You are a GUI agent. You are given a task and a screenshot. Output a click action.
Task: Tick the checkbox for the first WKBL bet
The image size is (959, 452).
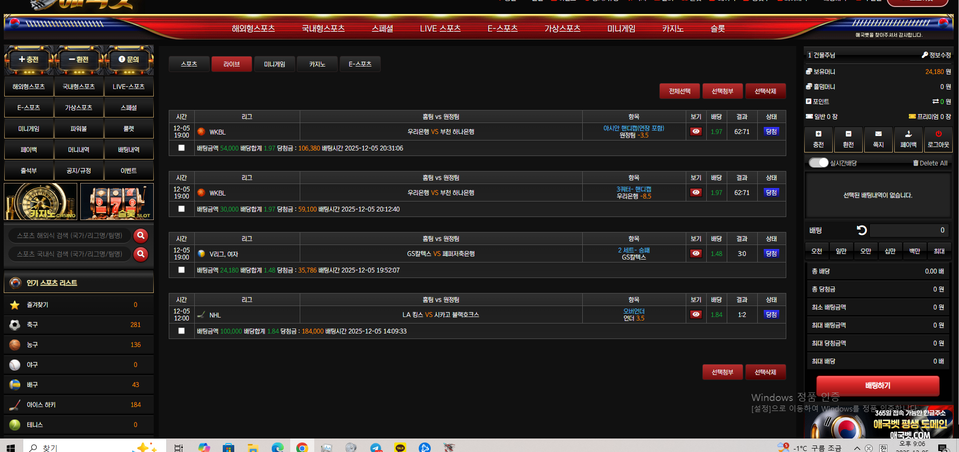[x=181, y=147]
